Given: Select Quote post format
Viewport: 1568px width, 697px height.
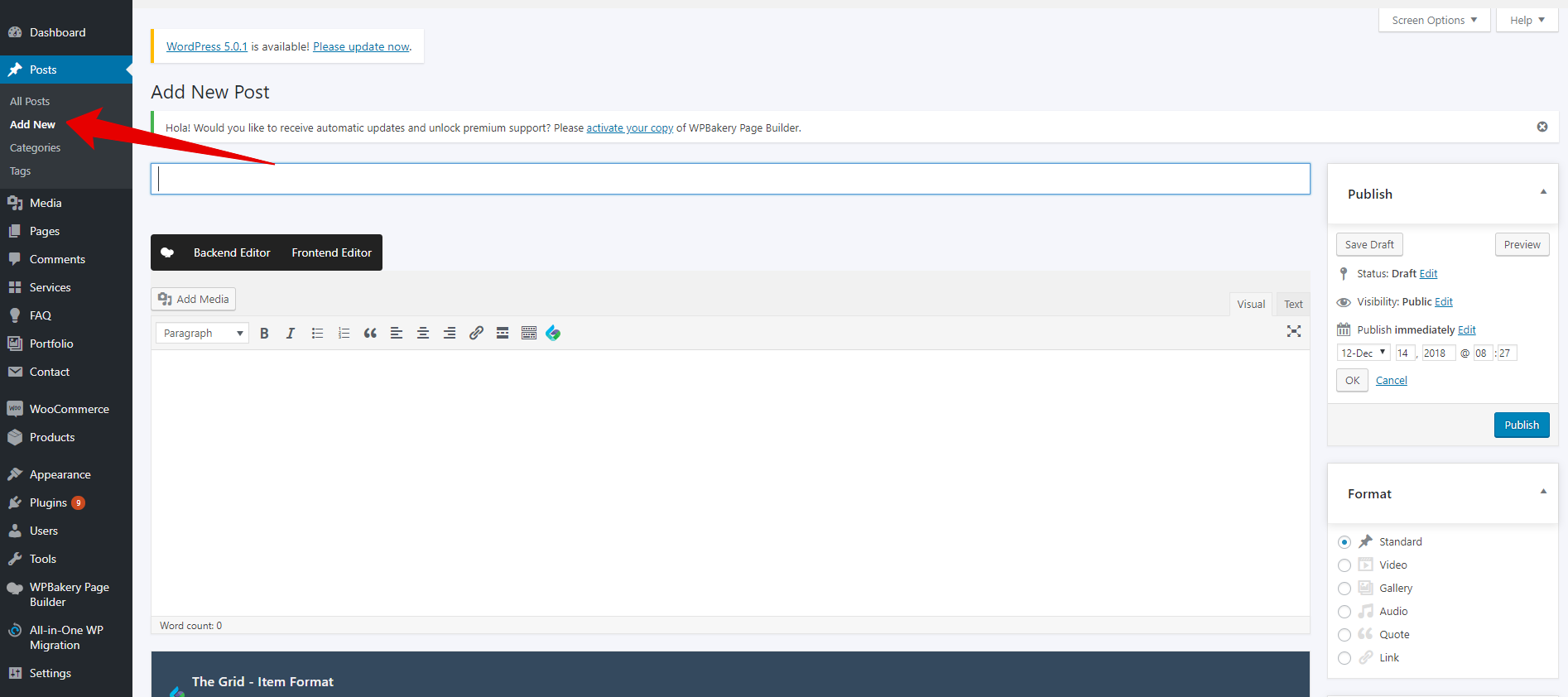Looking at the screenshot, I should (1344, 635).
